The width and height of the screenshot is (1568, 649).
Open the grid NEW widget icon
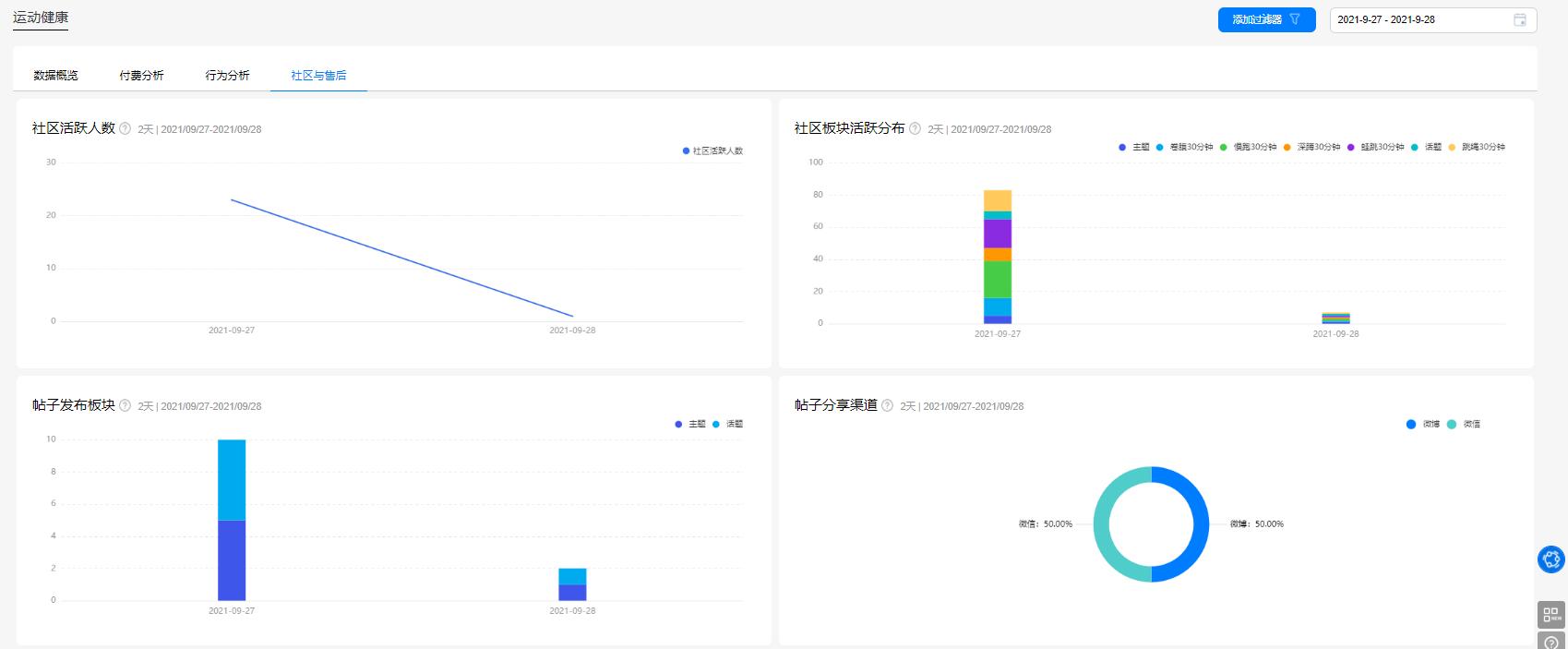pyautogui.click(x=1551, y=614)
